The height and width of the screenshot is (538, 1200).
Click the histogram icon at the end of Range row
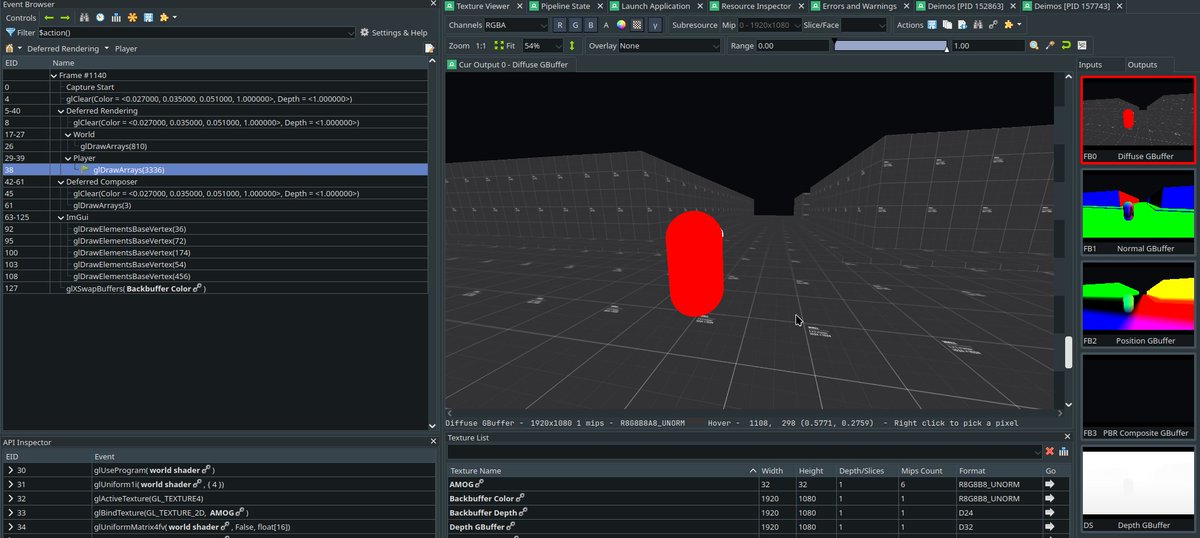pos(1082,46)
